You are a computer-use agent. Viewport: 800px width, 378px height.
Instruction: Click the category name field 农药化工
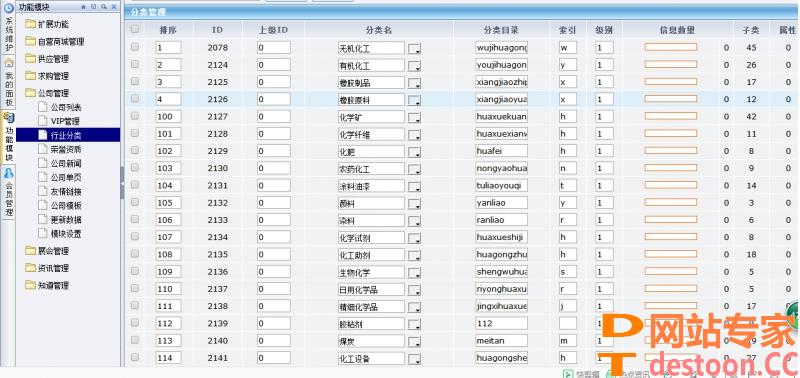pyautogui.click(x=371, y=168)
